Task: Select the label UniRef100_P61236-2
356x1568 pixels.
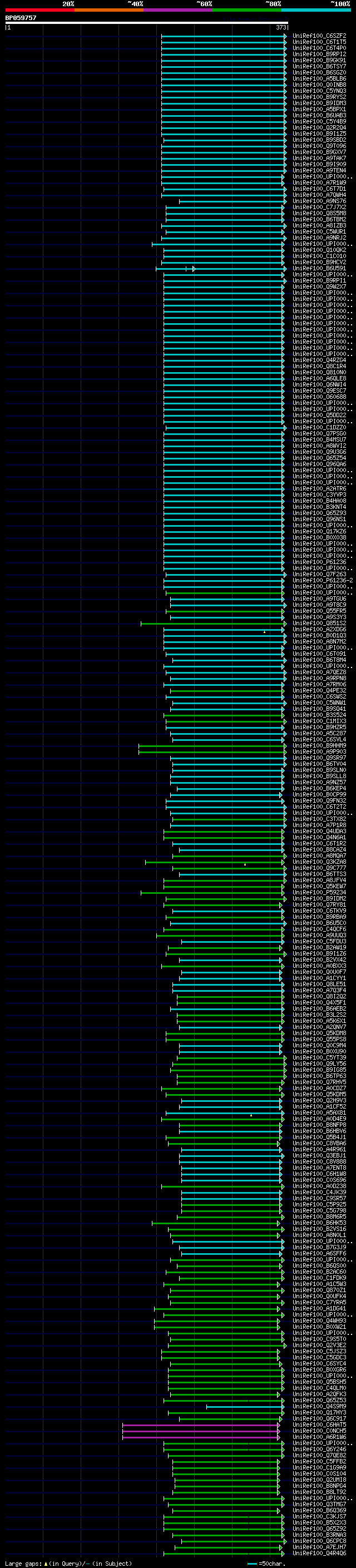Action: point(323,581)
